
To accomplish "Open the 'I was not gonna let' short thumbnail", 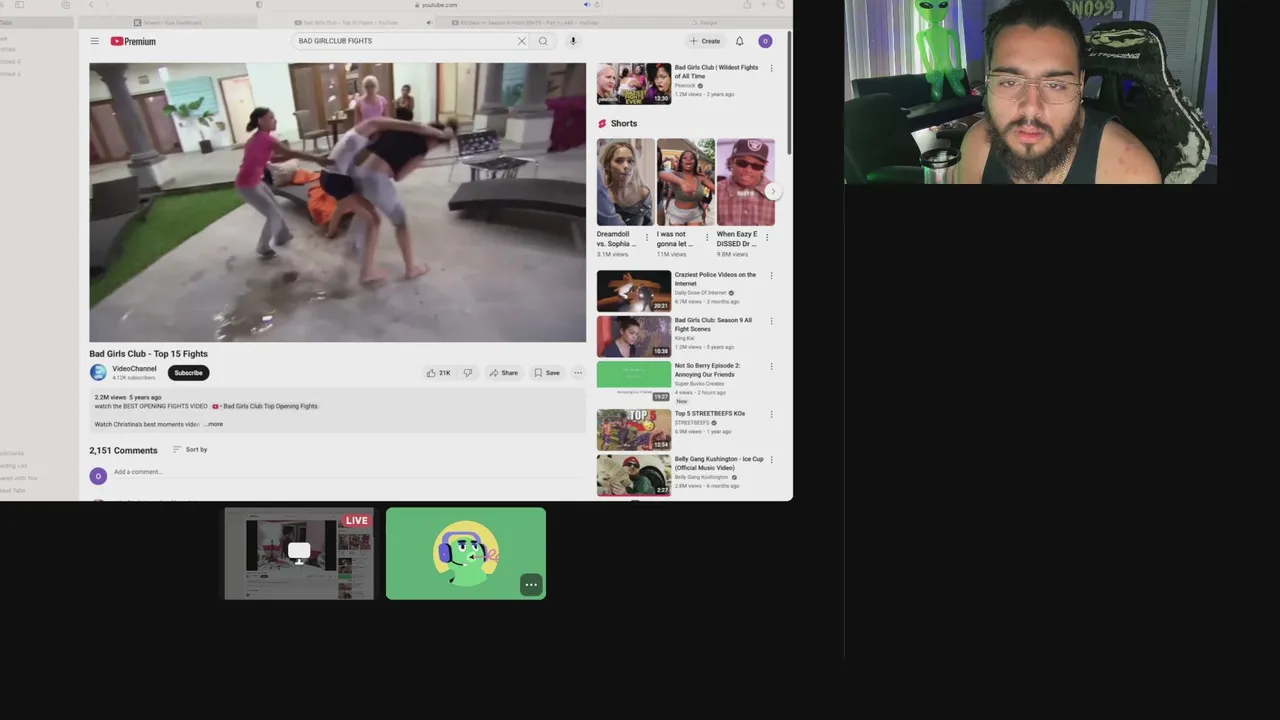I will pyautogui.click(x=685, y=182).
